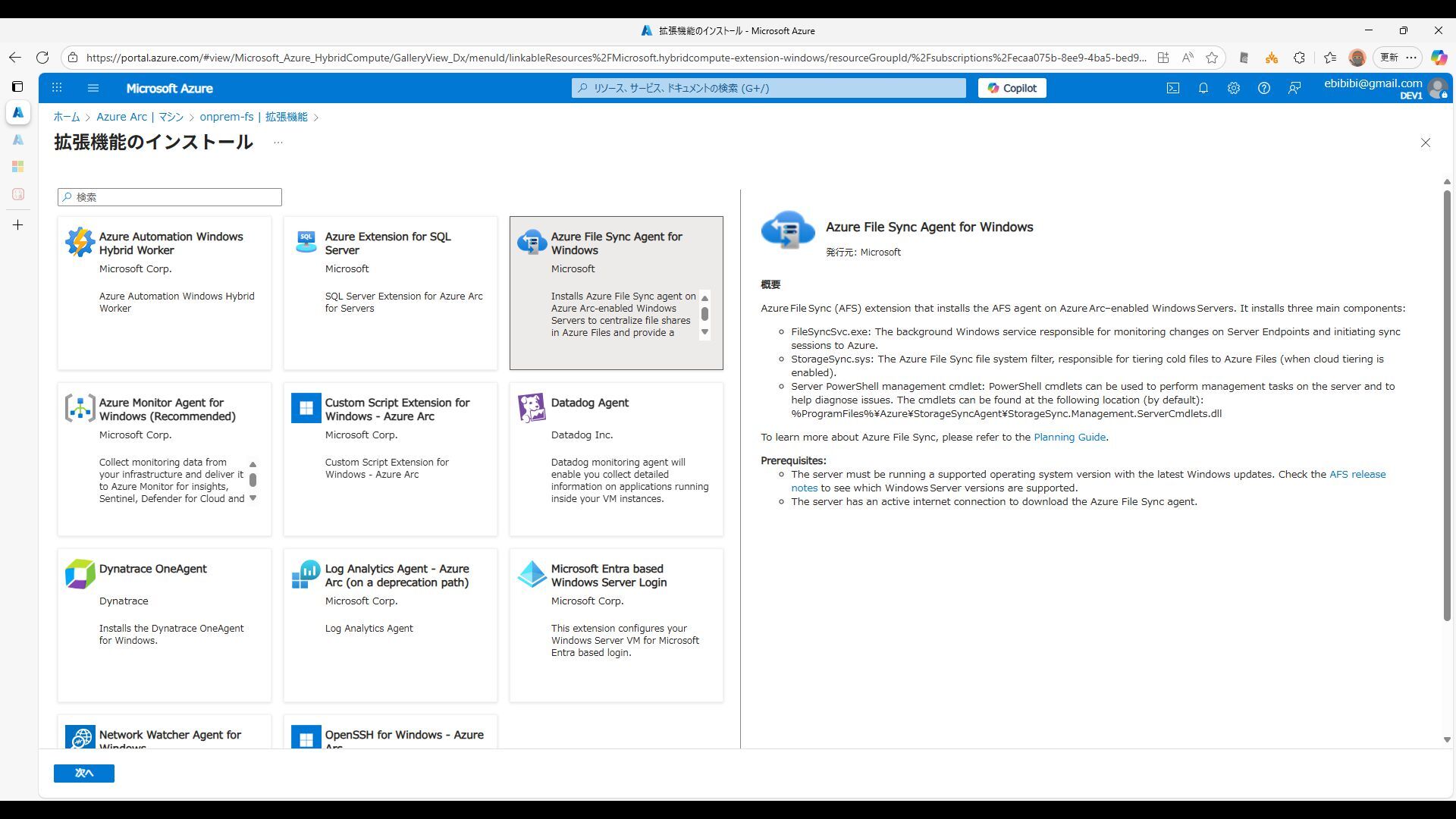Open the help question mark menu

pyautogui.click(x=1264, y=88)
